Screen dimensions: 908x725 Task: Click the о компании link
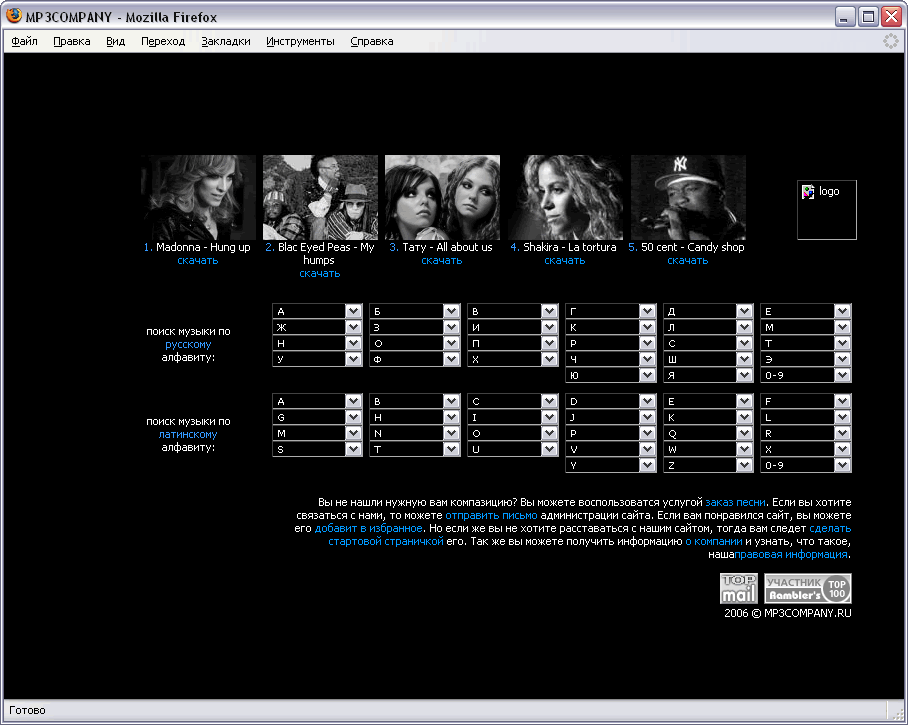[713, 541]
